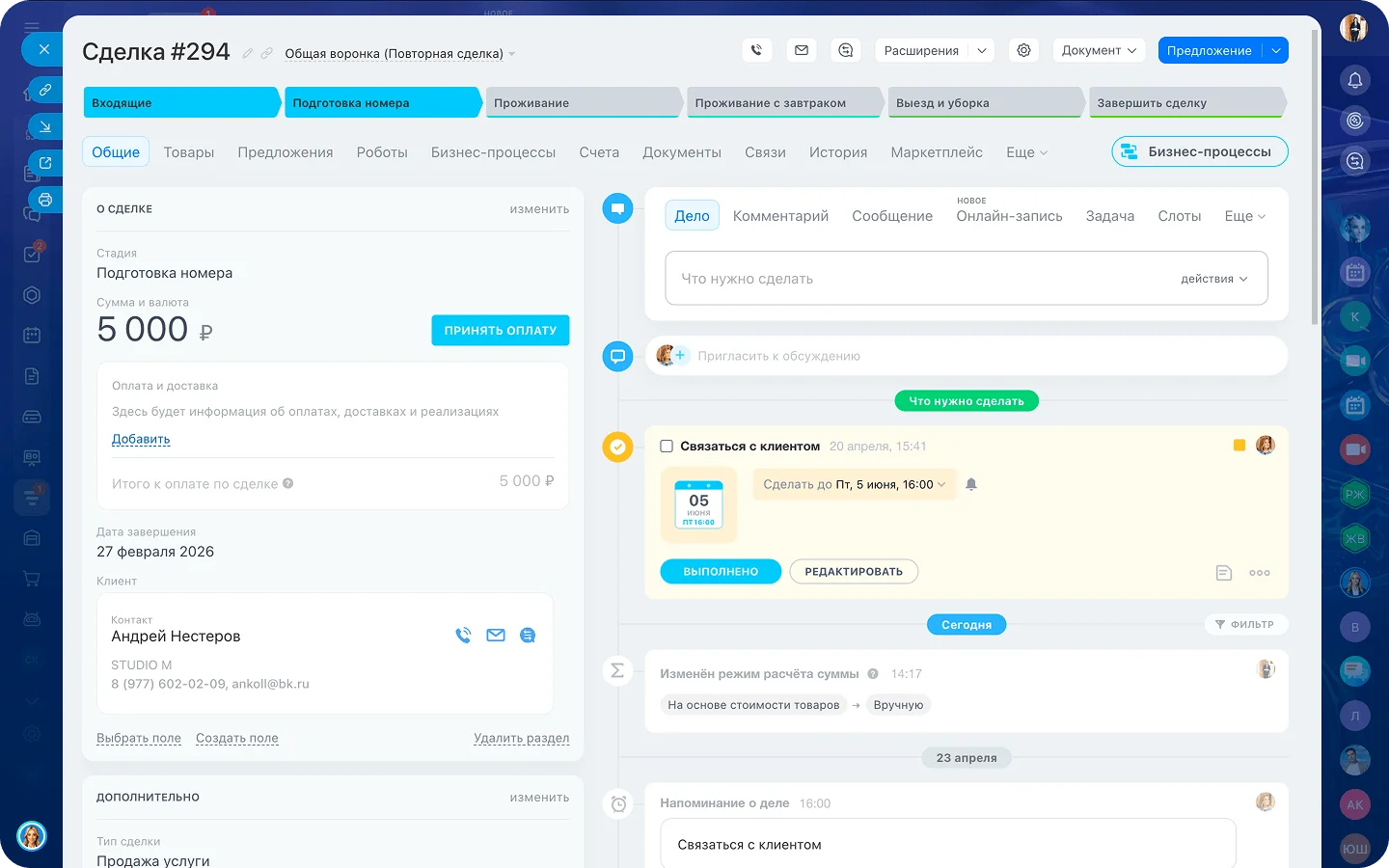This screenshot has width=1389, height=868.
Task: Click the ПРИНЯТЬ ОПЛАТУ button
Action: [501, 330]
